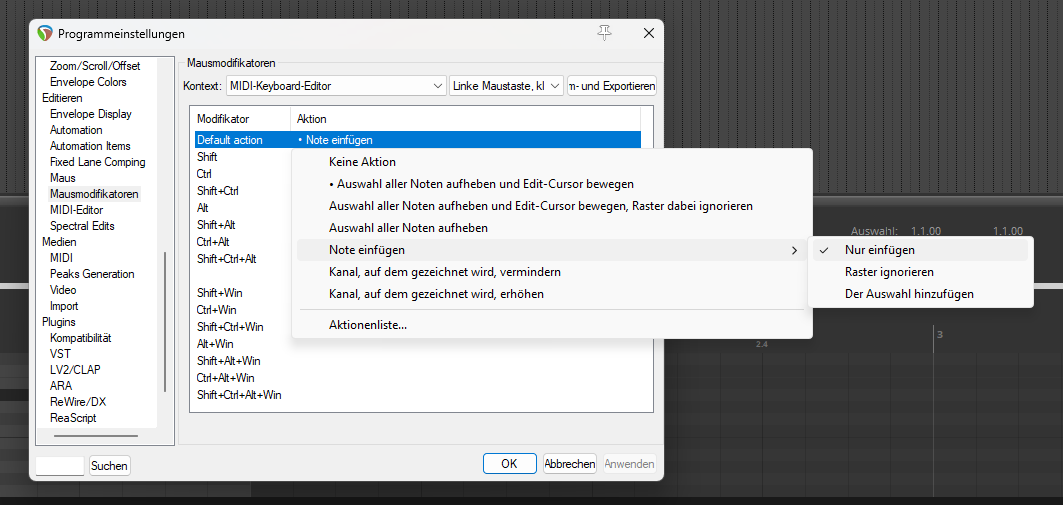Select 'MIDI-Editor' in the settings tree

76,210
